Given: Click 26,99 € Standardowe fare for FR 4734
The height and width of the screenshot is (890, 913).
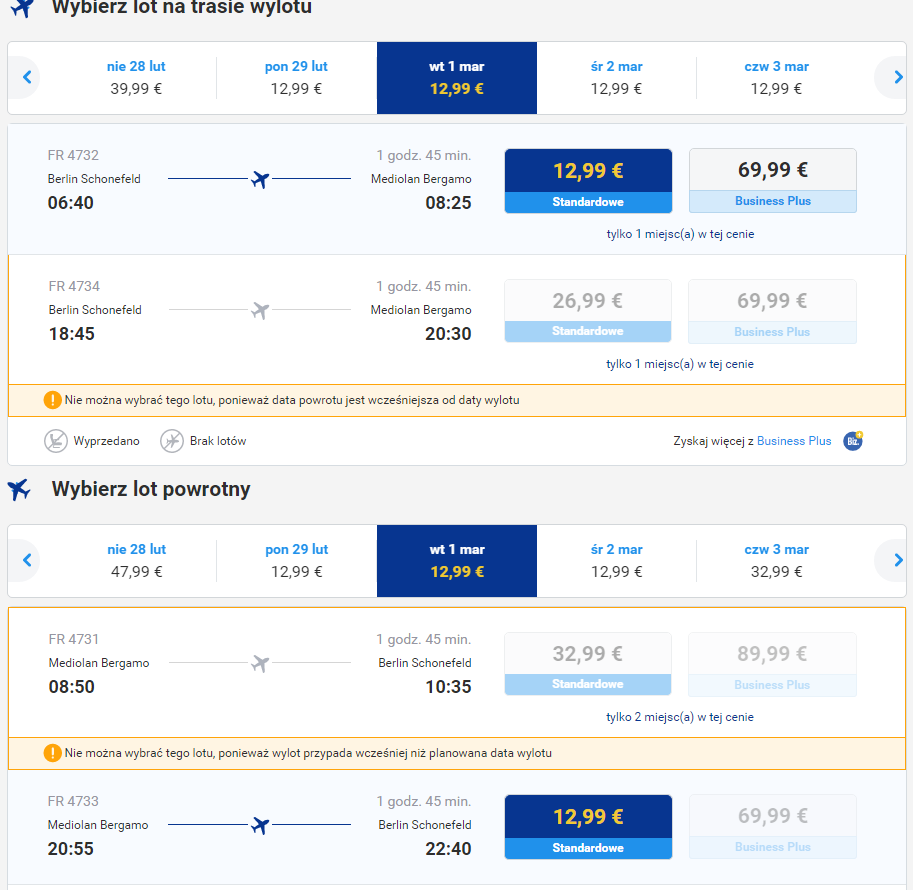Looking at the screenshot, I should tap(588, 311).
